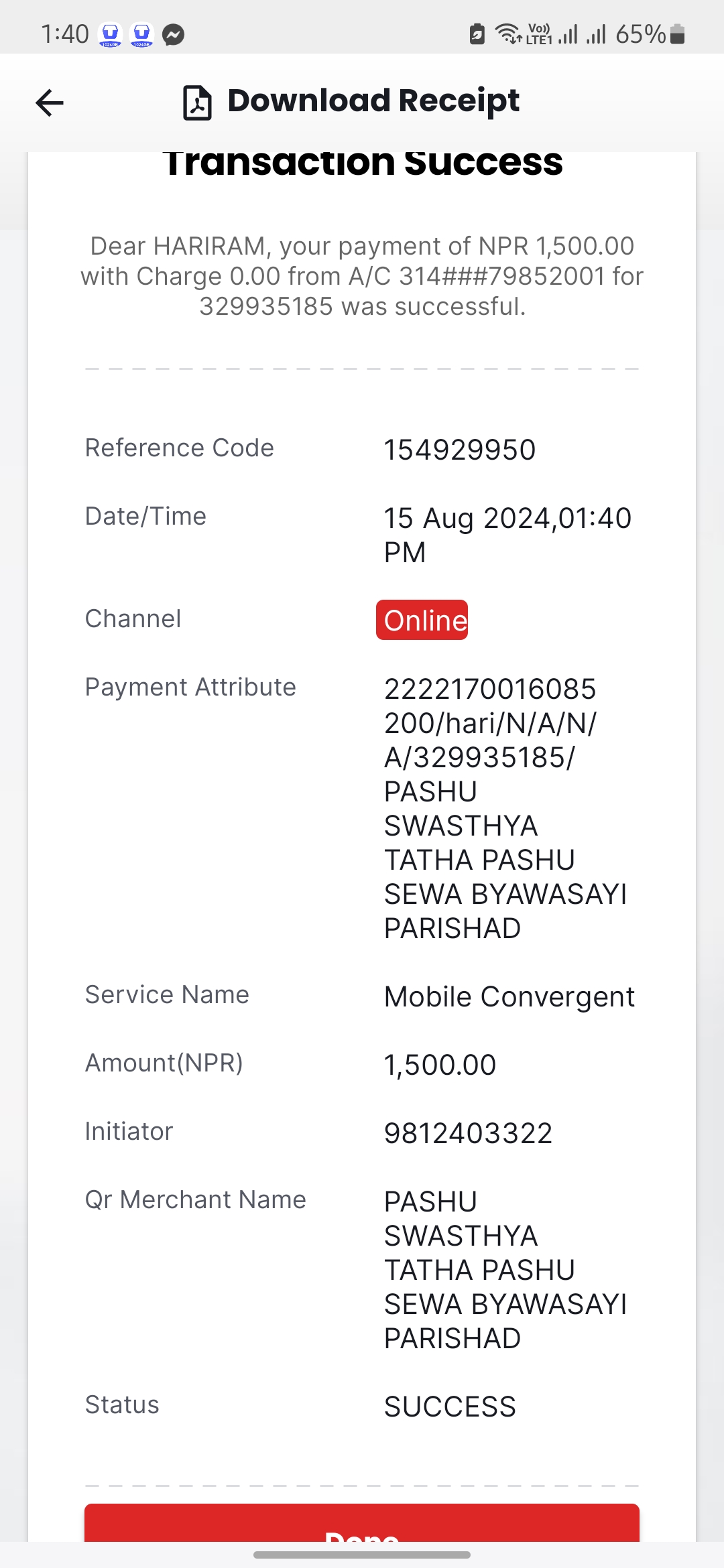Tap the back arrow icon

50,103
